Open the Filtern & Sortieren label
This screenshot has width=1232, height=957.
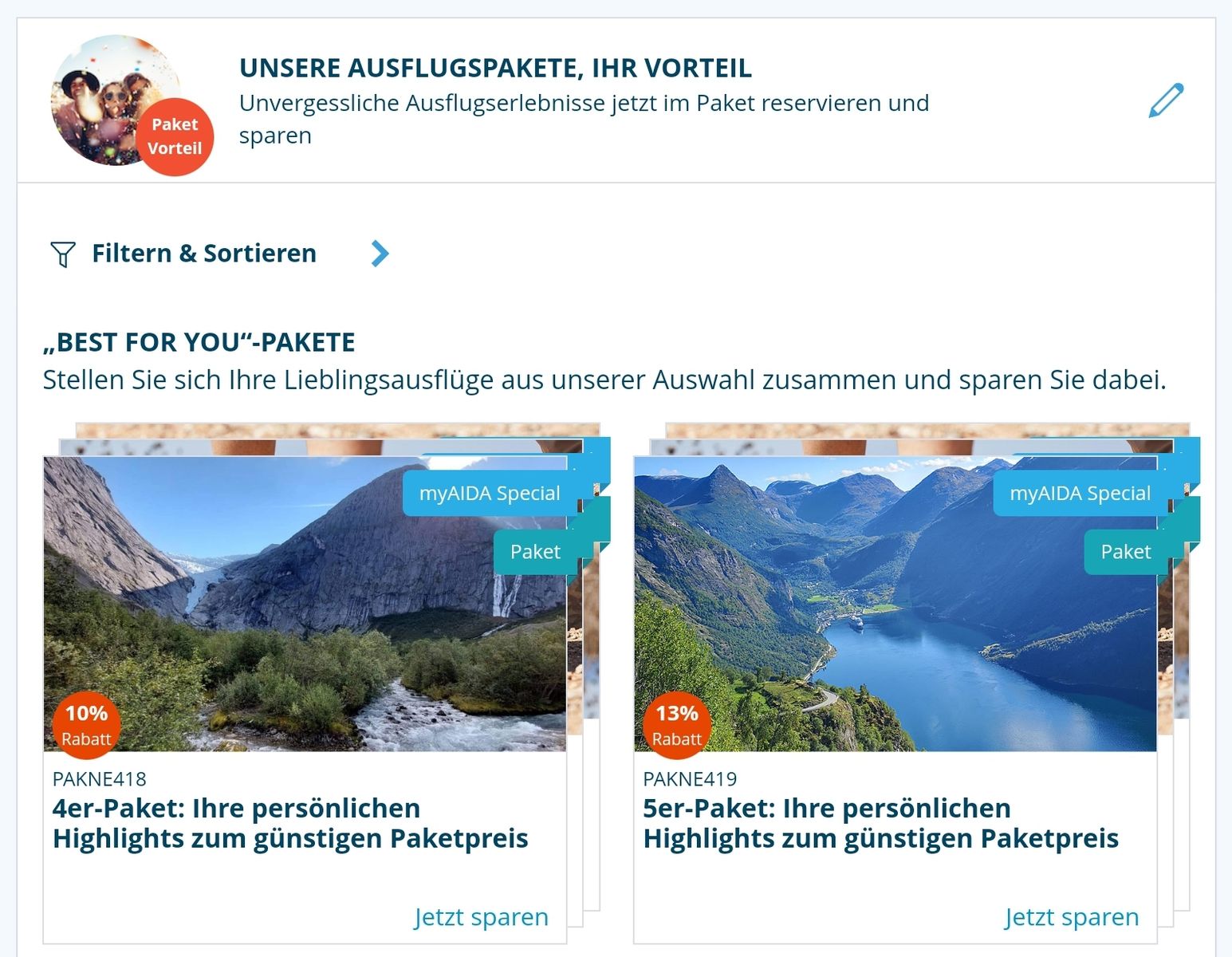tap(204, 254)
